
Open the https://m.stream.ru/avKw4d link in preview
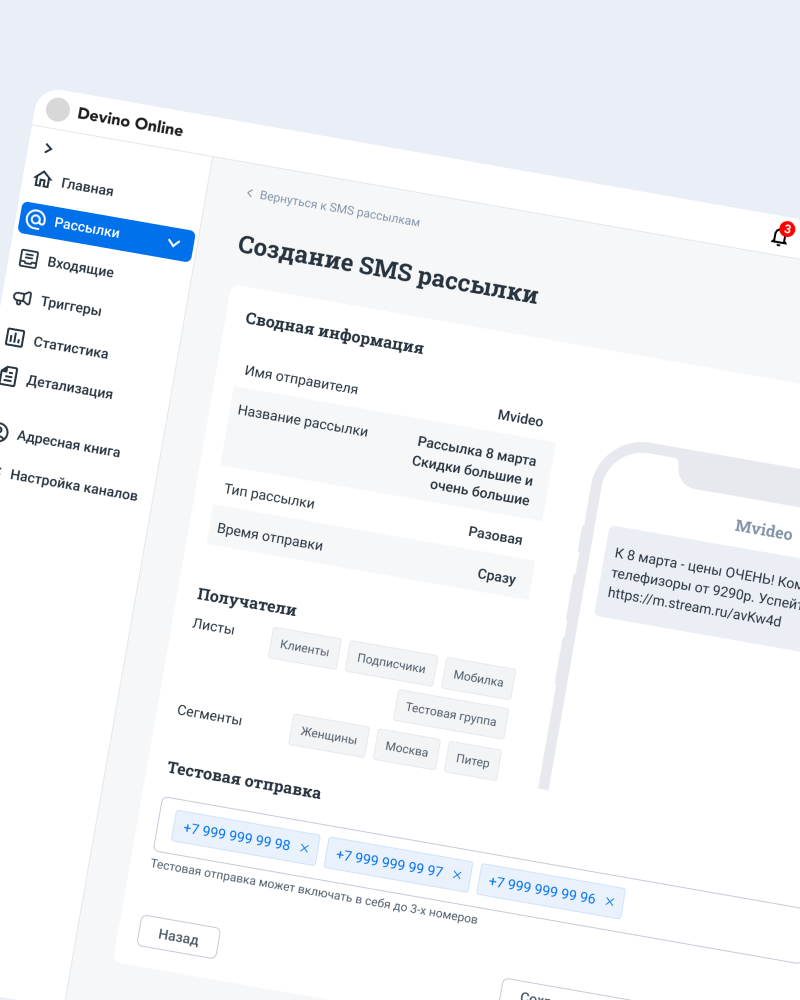694,607
